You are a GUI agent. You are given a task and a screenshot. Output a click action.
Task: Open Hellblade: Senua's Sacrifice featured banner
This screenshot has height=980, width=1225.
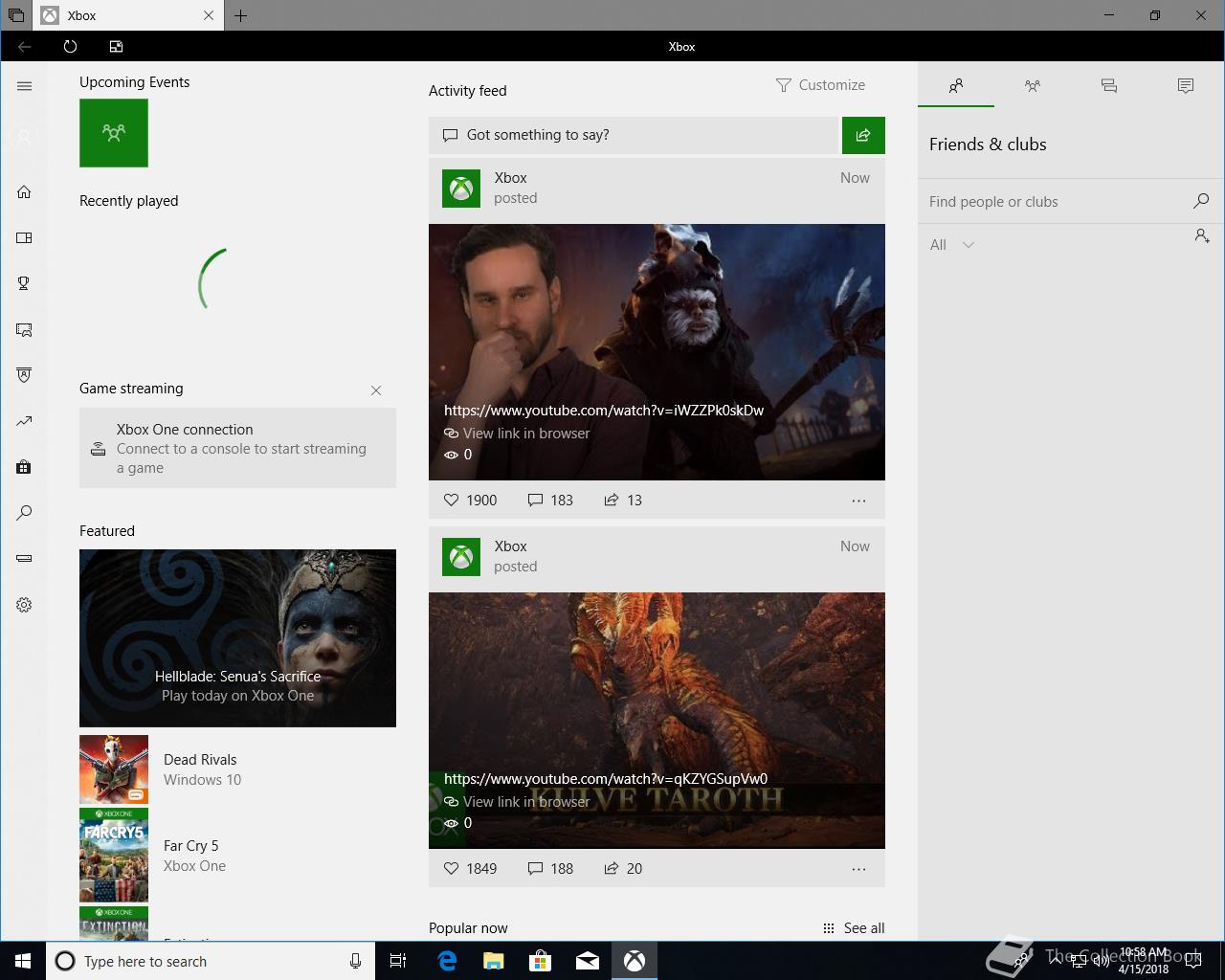(x=237, y=638)
